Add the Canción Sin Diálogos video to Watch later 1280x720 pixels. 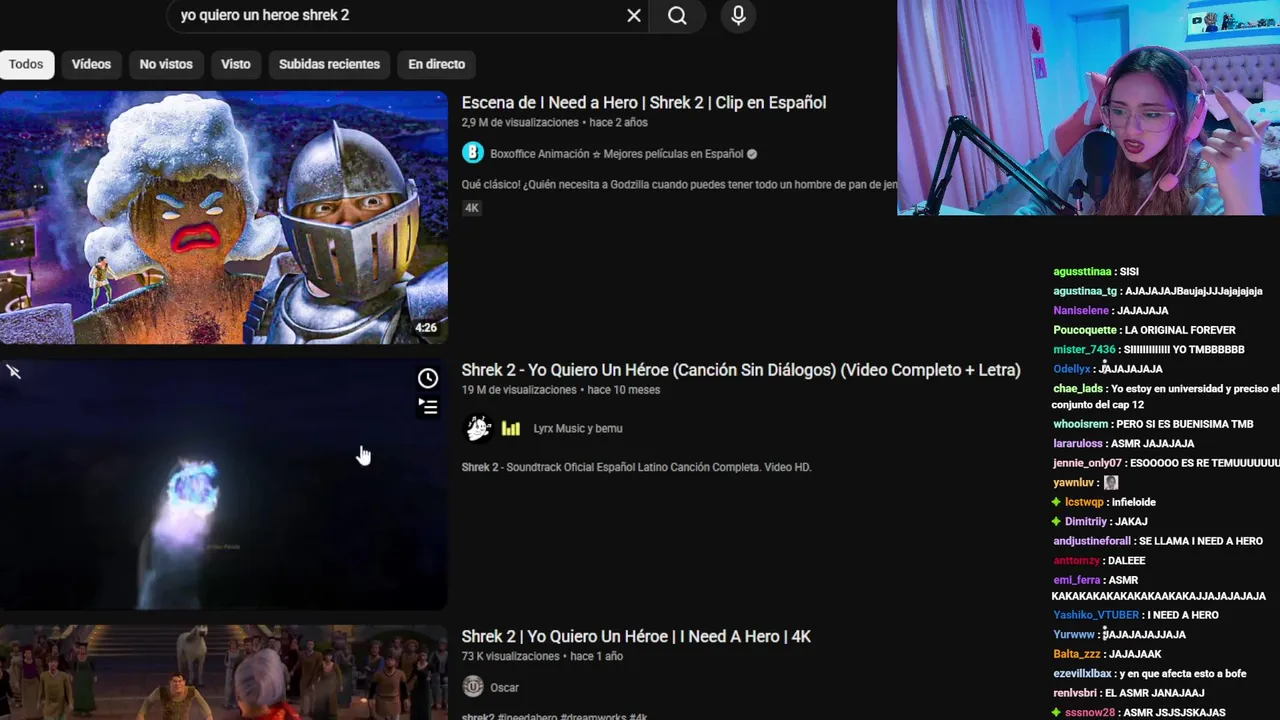(x=428, y=378)
